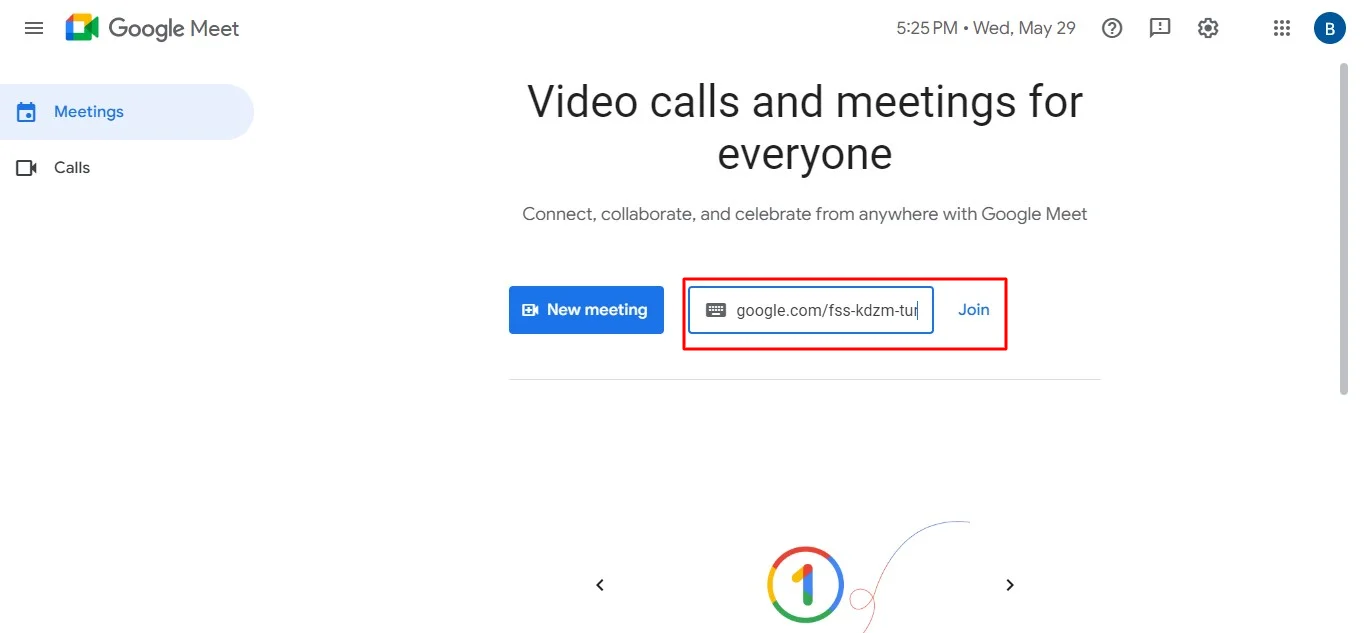Go to previous carousel slide arrow
This screenshot has height=633, width=1364.
pos(600,585)
